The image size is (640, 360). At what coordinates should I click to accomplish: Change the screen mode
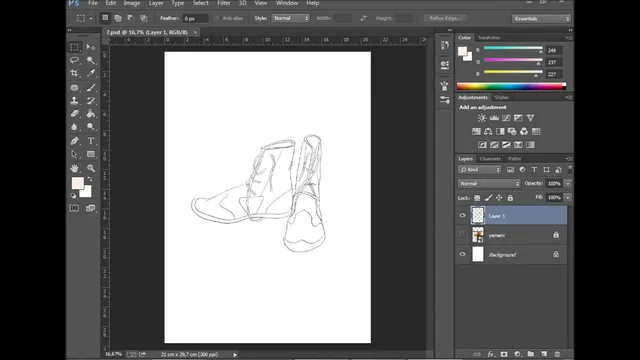[x=91, y=208]
